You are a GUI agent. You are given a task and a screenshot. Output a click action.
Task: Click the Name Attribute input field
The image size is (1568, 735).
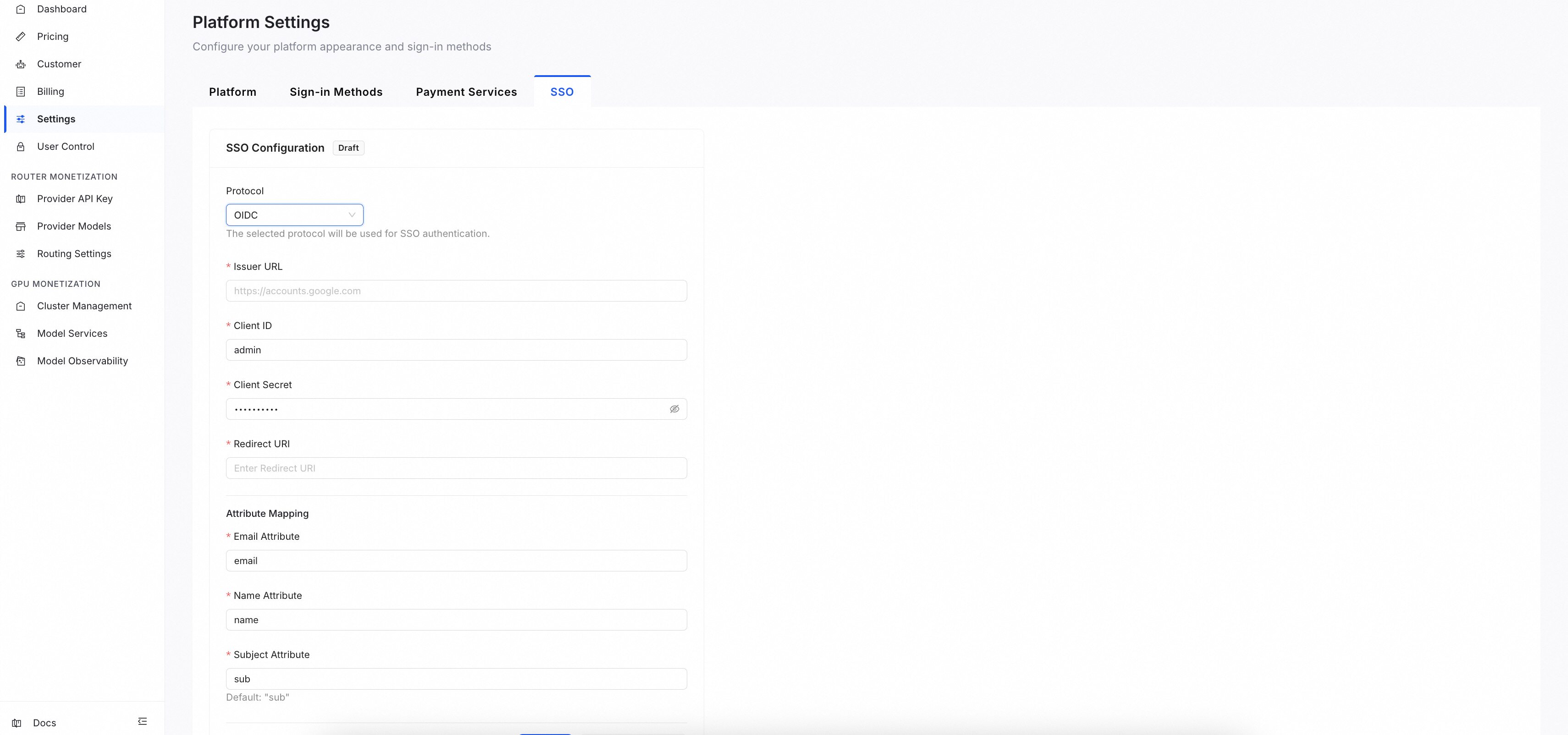pos(457,620)
